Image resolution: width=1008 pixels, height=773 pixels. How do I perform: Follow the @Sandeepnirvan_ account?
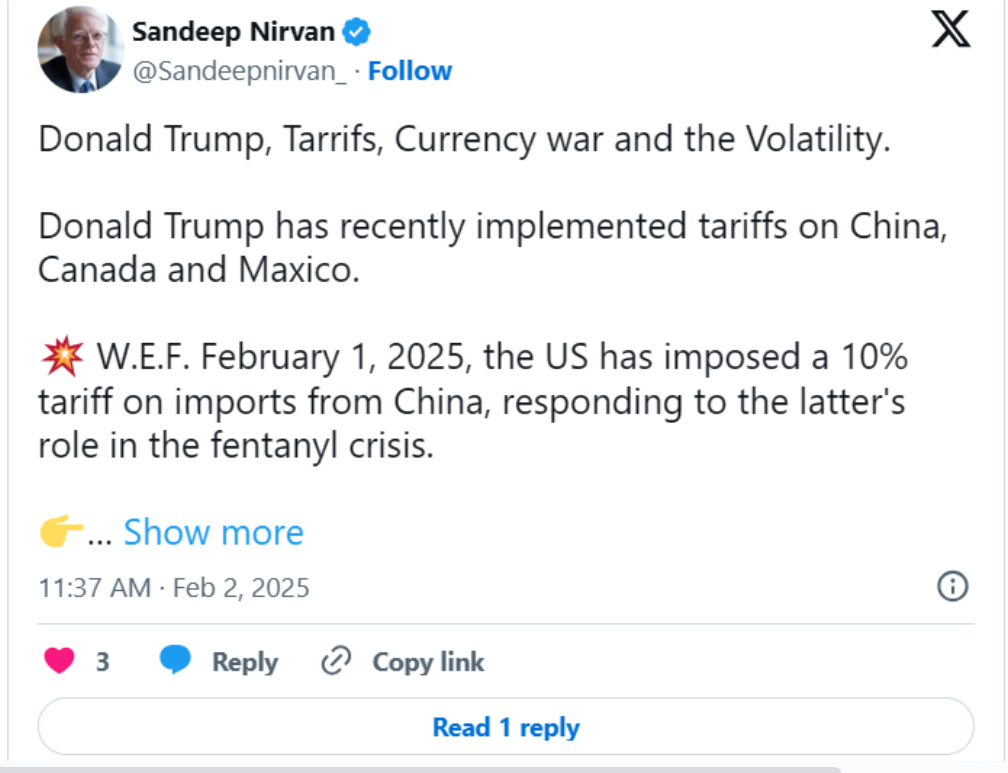point(410,71)
